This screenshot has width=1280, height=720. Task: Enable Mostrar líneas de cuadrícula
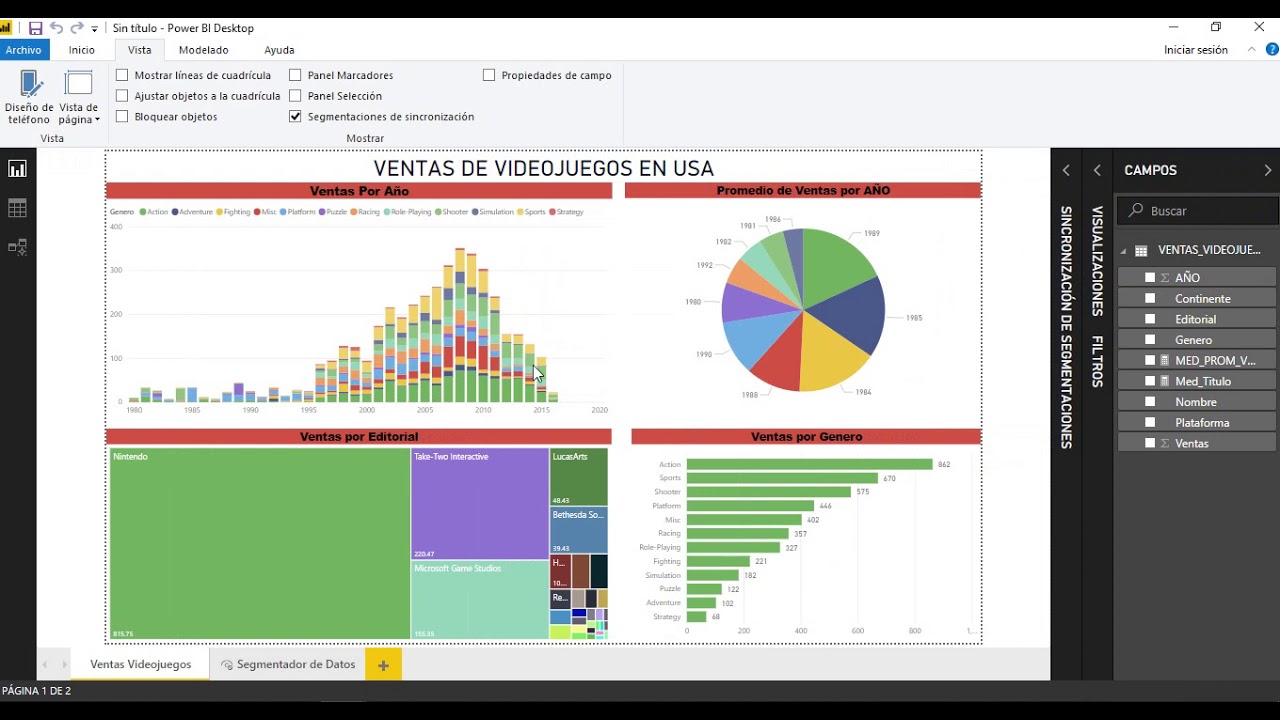coord(122,75)
